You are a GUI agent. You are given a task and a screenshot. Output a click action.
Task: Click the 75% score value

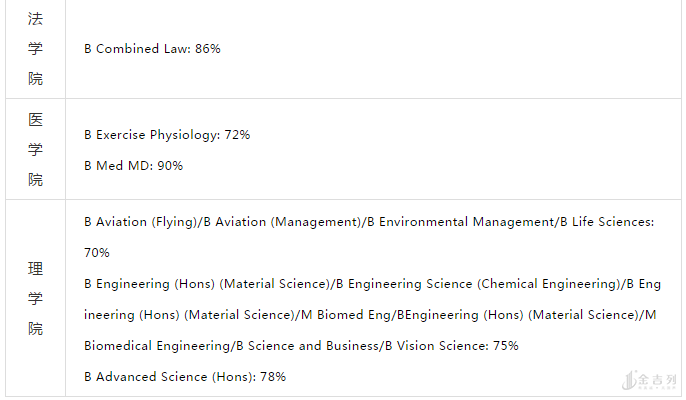pos(505,345)
